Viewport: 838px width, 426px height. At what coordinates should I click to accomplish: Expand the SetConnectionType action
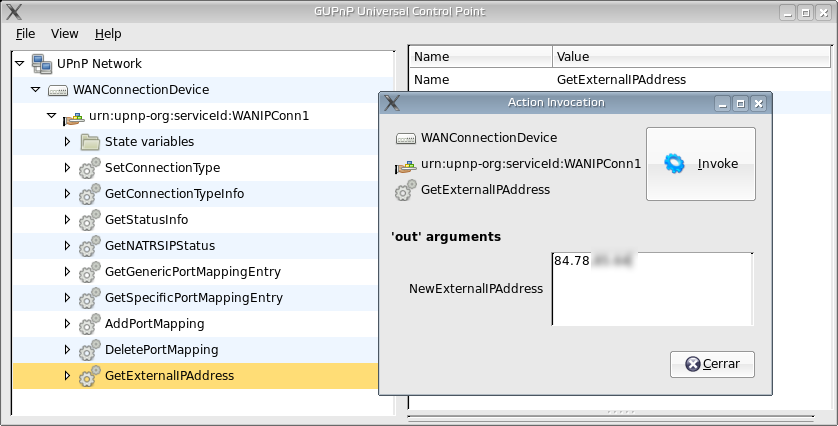tap(67, 167)
